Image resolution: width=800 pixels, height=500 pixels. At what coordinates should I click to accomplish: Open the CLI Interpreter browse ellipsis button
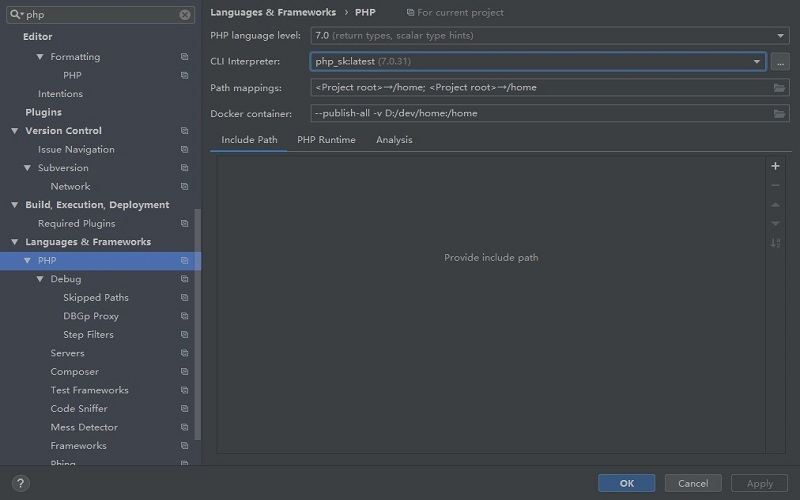pos(780,62)
